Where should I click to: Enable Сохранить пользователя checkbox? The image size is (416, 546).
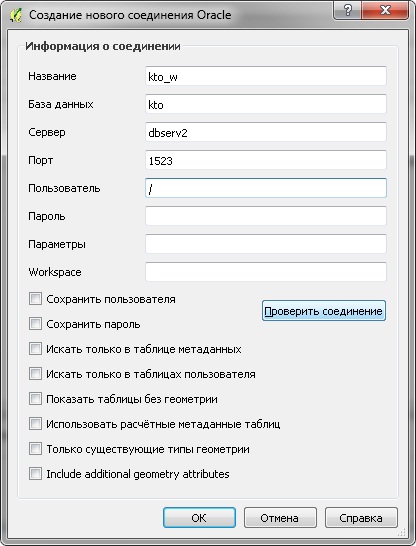tap(35, 299)
